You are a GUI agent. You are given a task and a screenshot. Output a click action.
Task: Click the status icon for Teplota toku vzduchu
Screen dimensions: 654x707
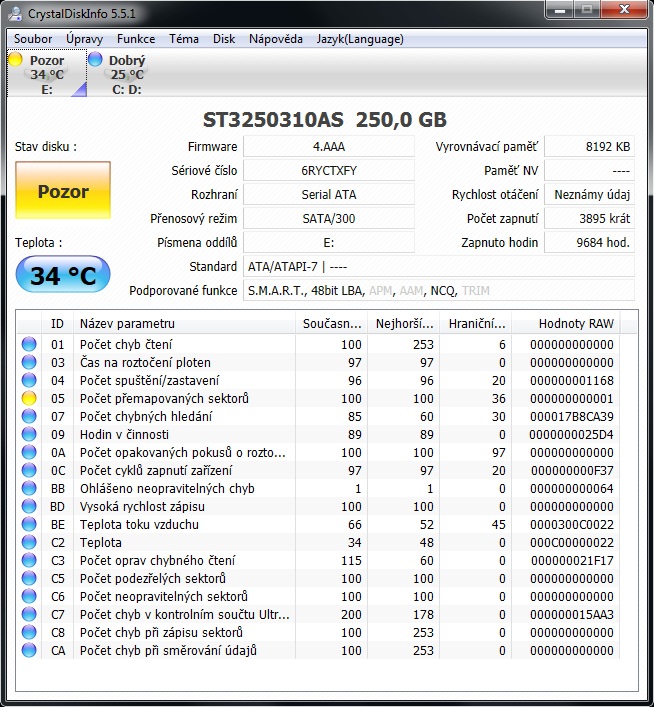[29, 525]
